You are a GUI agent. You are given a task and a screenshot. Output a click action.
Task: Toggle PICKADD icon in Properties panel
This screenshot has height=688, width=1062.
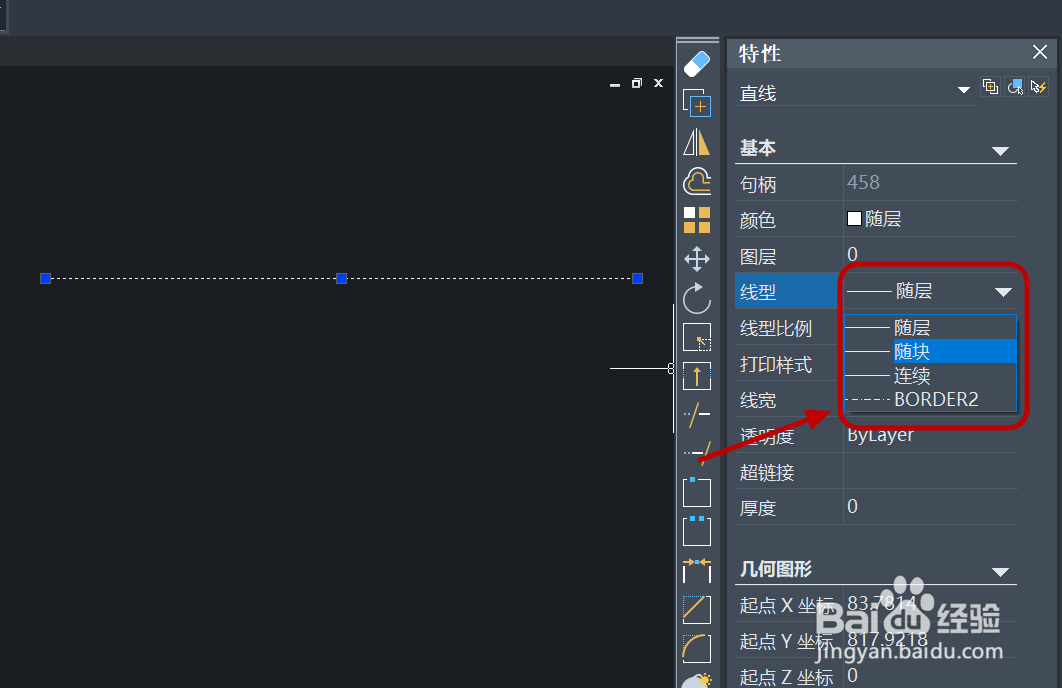[990, 87]
